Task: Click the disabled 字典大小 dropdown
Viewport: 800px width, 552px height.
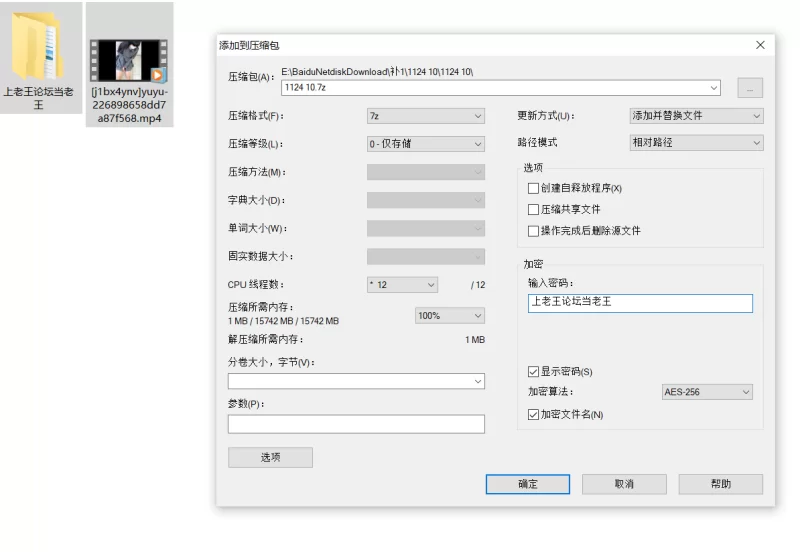Action: (x=426, y=200)
